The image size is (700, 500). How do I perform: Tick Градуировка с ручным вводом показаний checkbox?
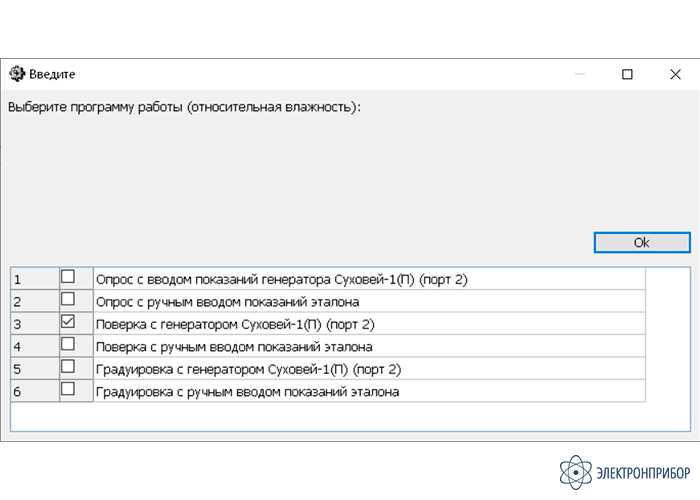coord(68,390)
